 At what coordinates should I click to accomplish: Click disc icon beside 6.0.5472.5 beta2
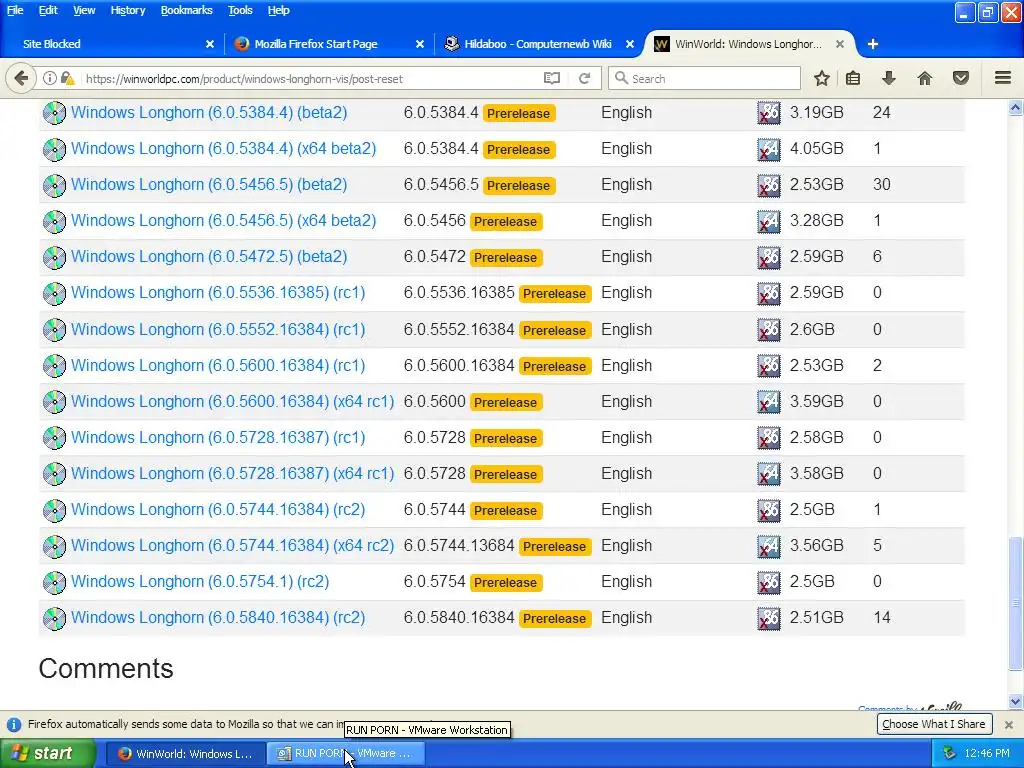(x=54, y=257)
